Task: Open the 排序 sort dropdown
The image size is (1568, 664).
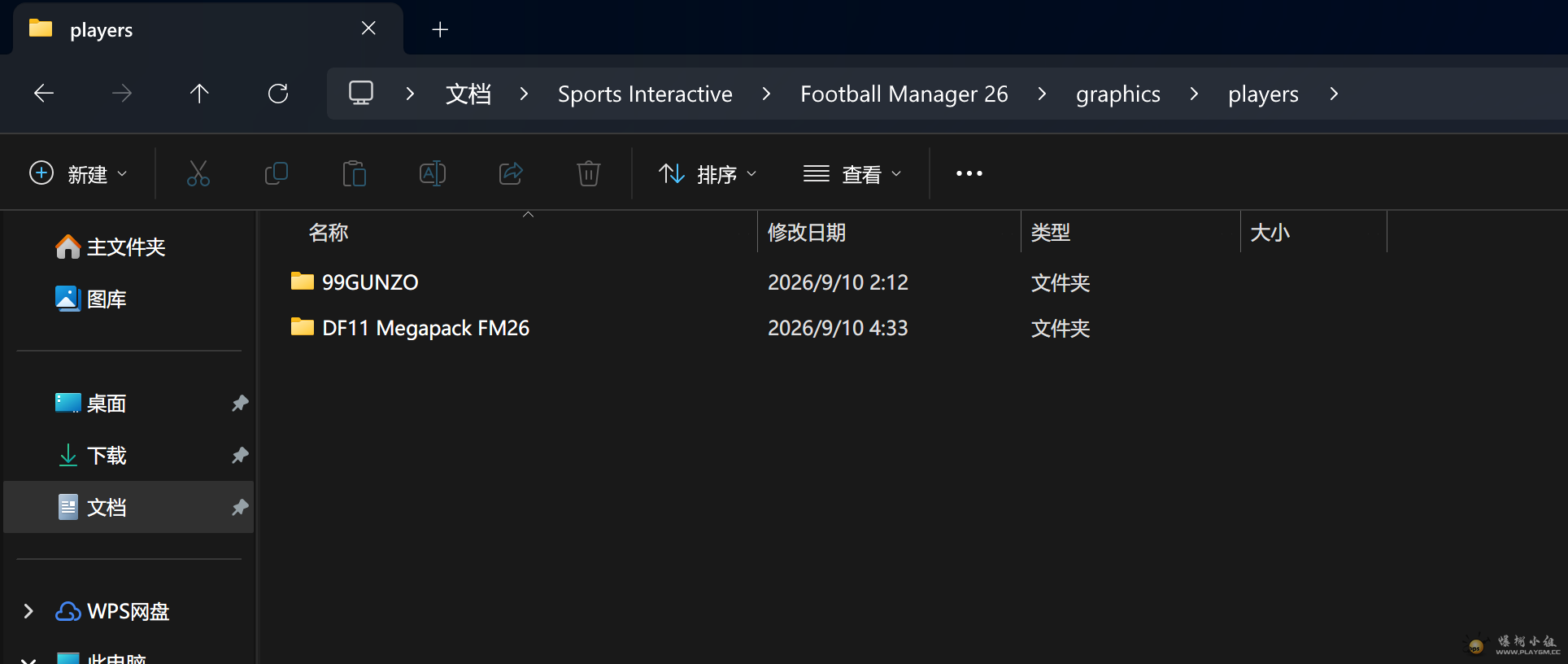Action: [x=708, y=173]
